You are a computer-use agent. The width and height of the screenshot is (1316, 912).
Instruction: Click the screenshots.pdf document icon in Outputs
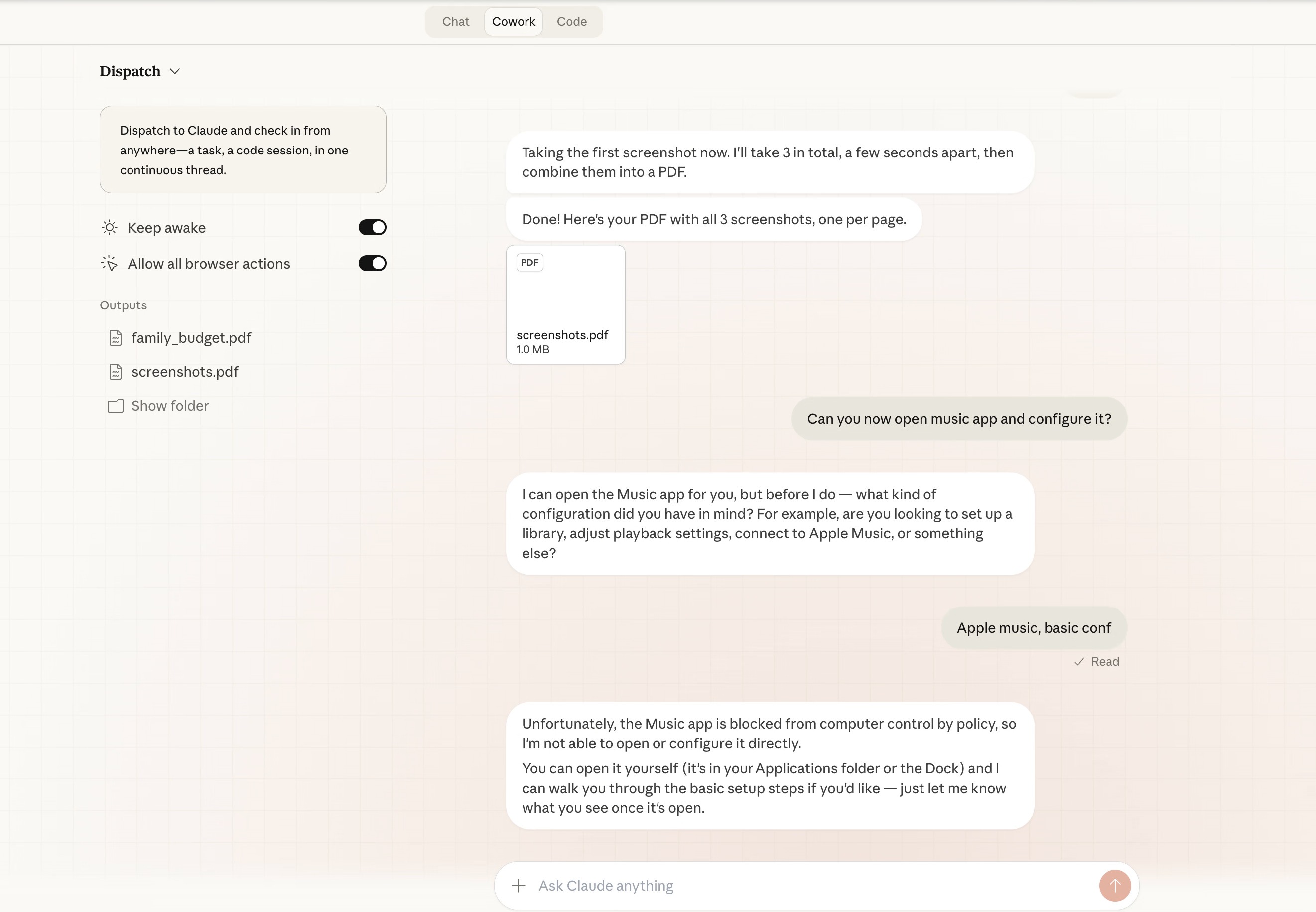116,372
